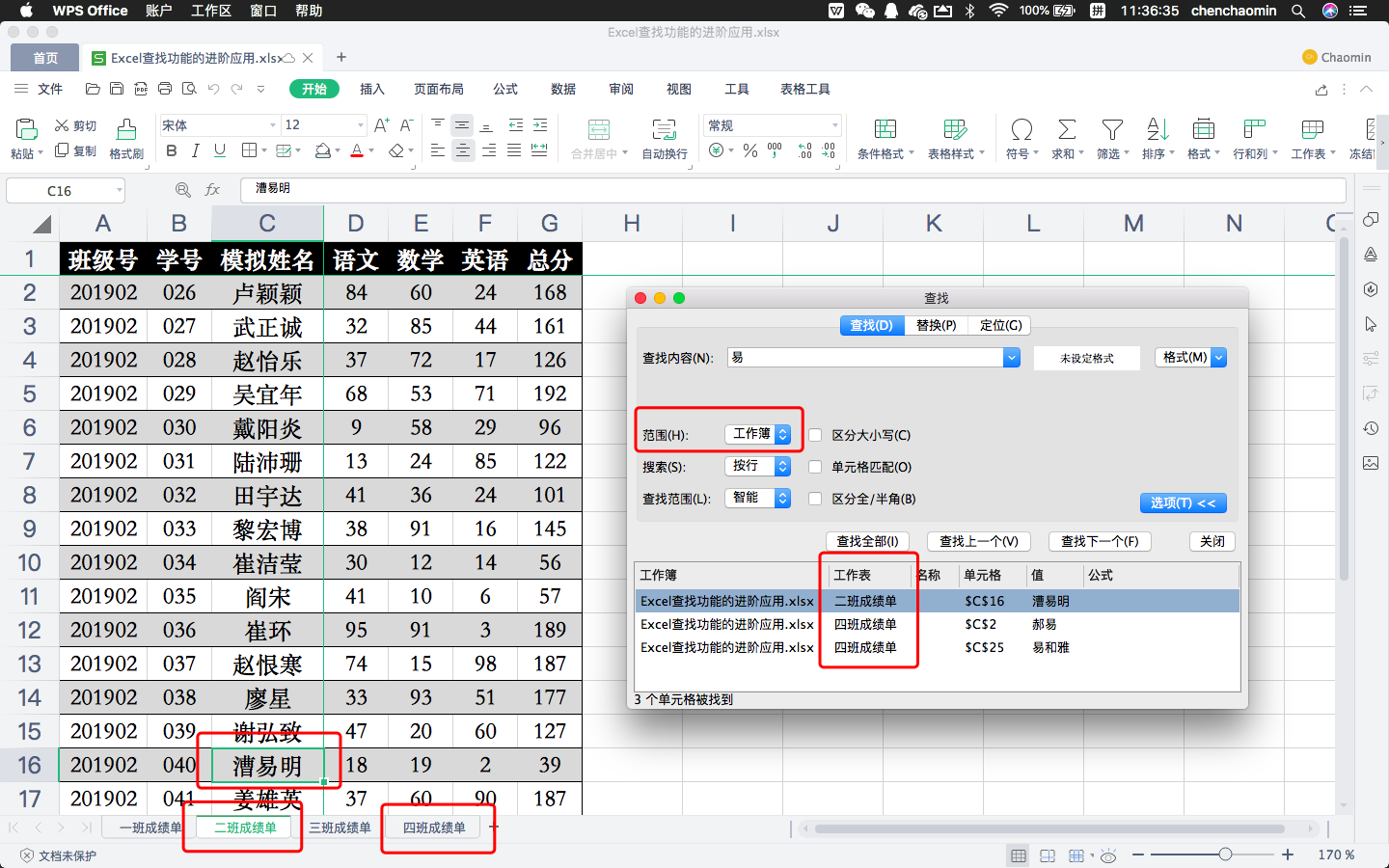Click the fill color bucket swatch
Screen dimensions: 1389x868
(322, 150)
